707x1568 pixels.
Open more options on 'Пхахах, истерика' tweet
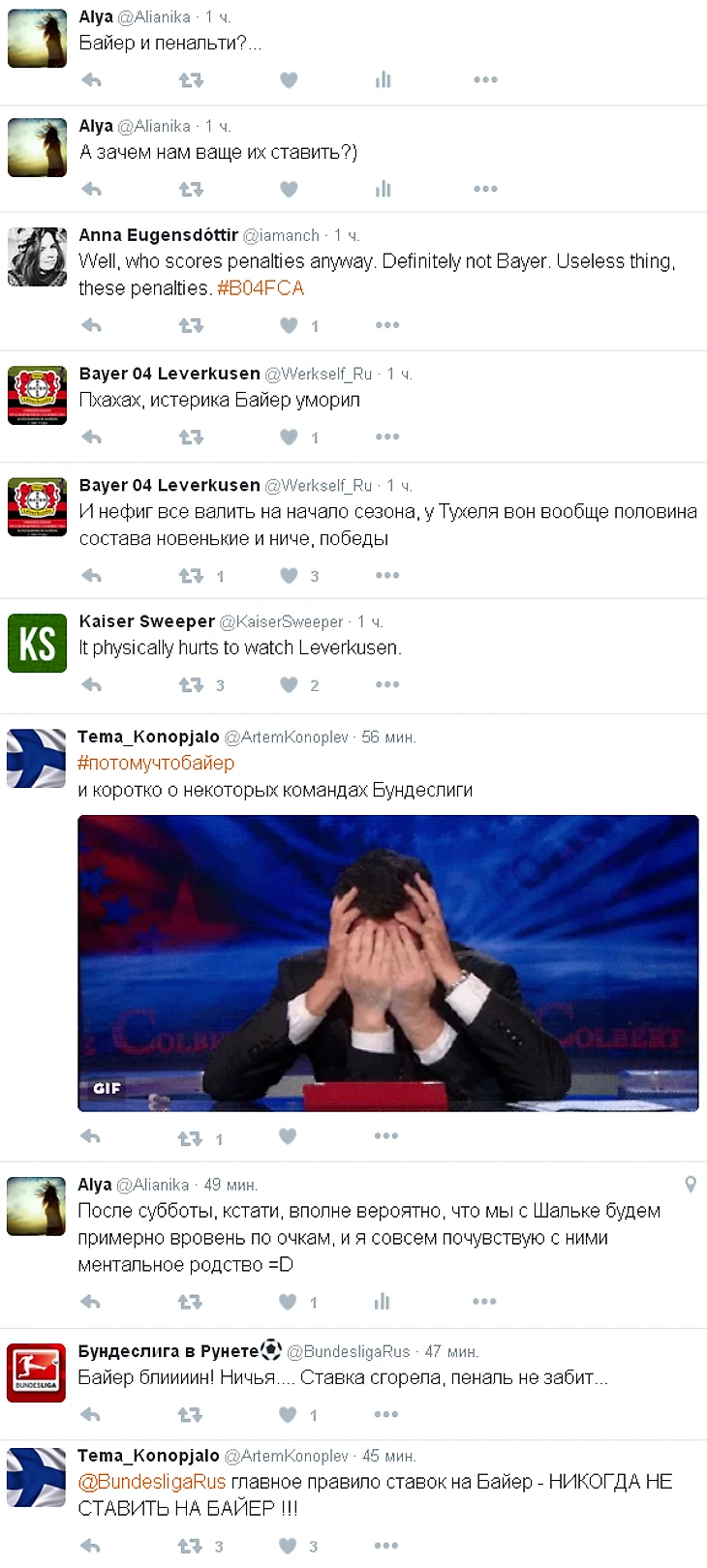[387, 437]
